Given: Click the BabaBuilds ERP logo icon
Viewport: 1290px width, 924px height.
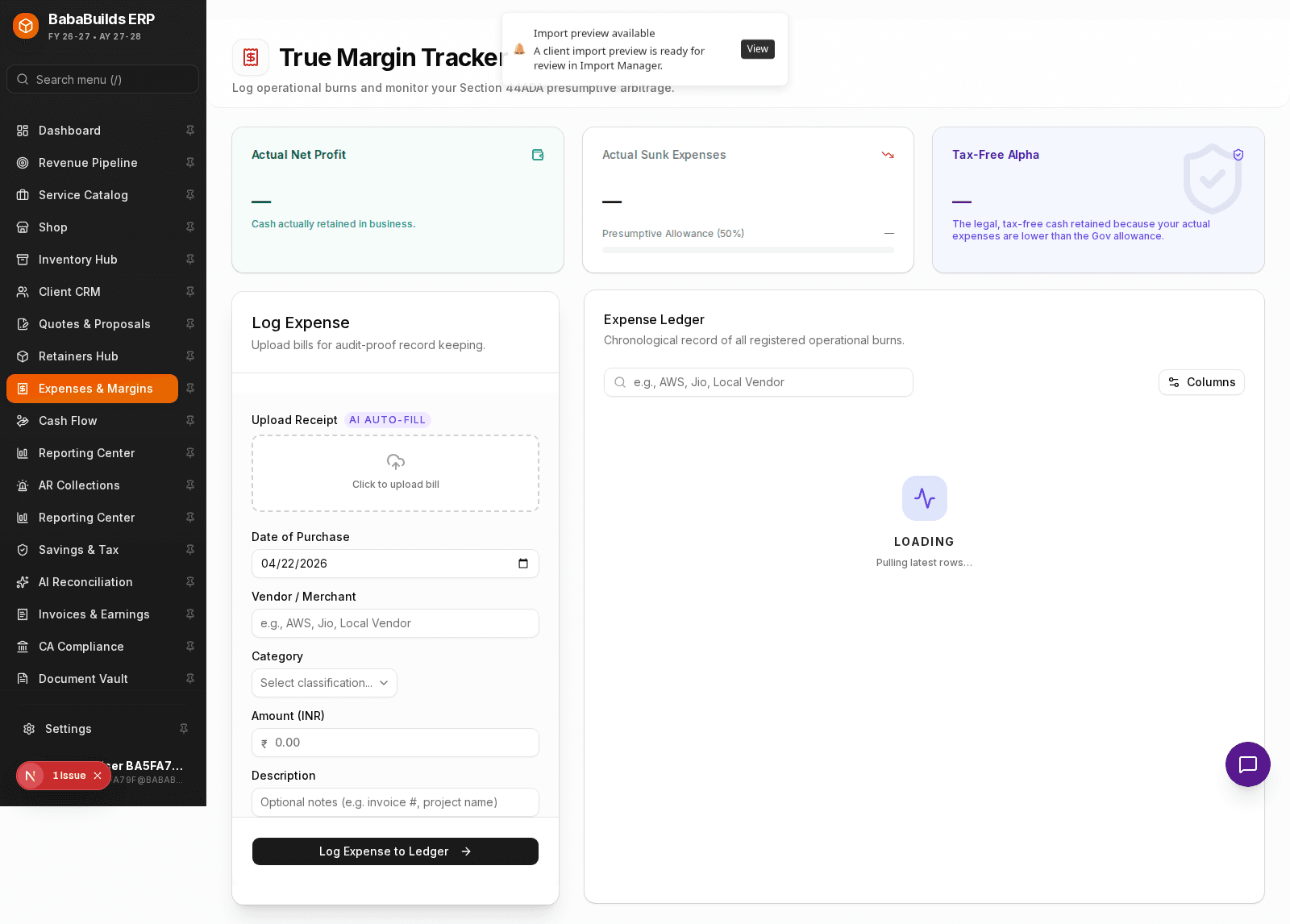Looking at the screenshot, I should [x=26, y=26].
